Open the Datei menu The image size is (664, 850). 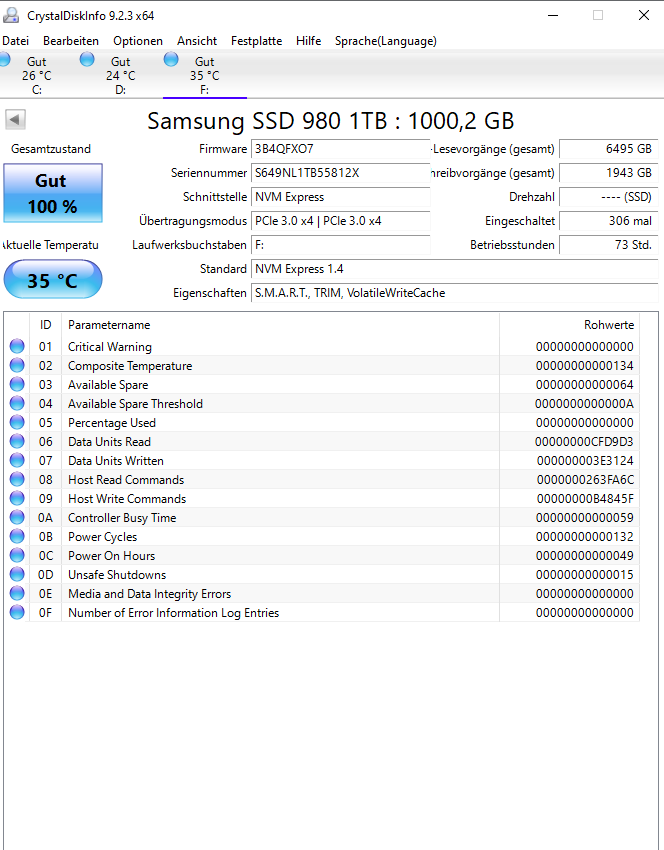(15, 41)
